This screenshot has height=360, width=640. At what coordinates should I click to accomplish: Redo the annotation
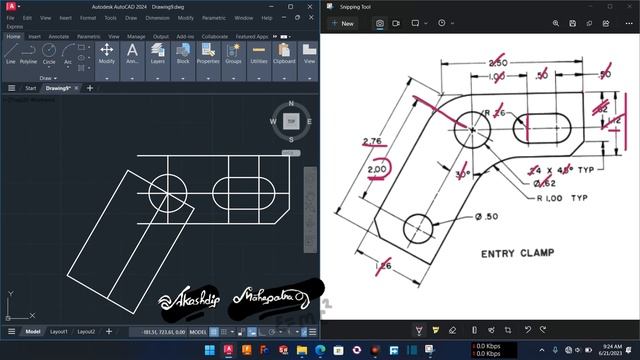pos(543,329)
